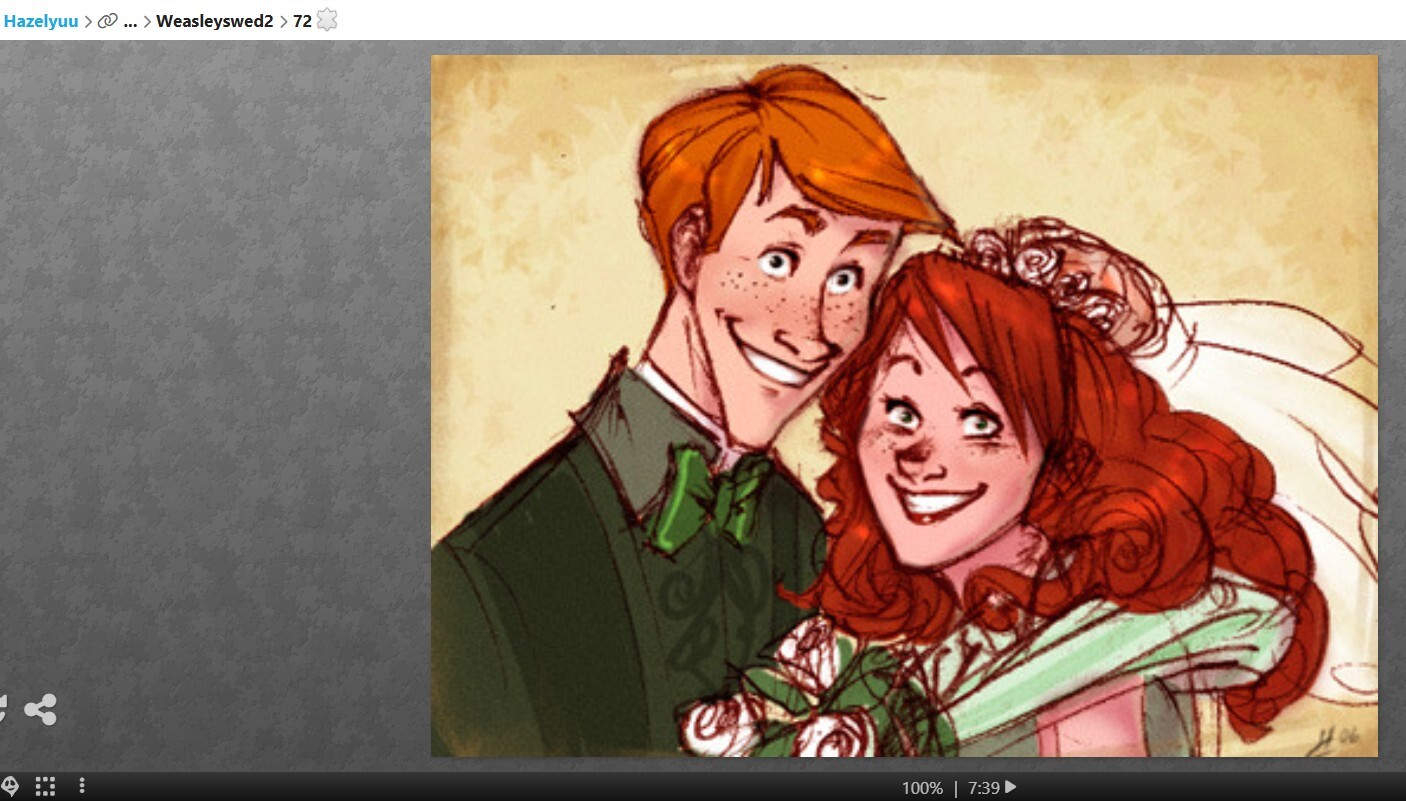Click the gray badge icon beside 72
Viewport: 1406px width, 802px height.
pos(327,20)
